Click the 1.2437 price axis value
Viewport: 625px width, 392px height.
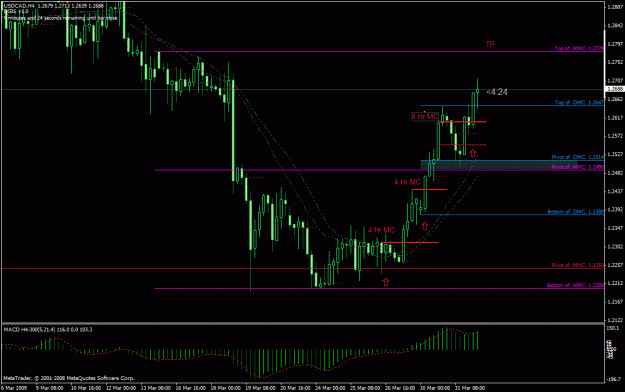[x=615, y=191]
